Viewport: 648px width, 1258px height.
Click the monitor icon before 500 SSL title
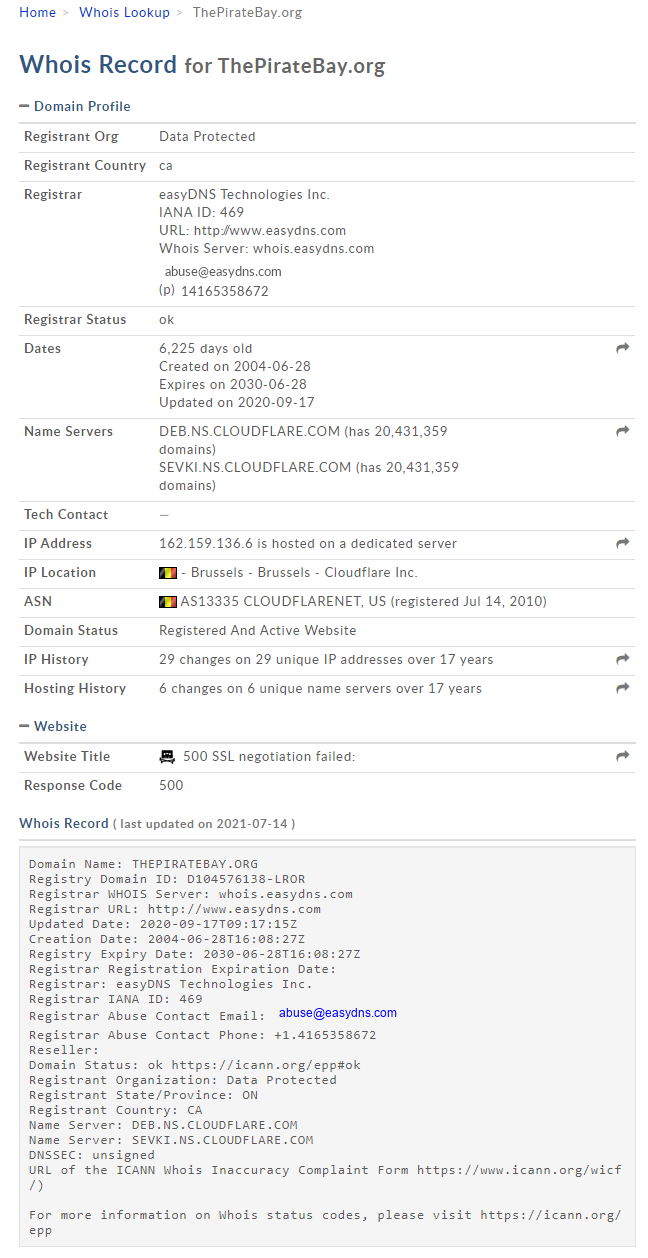click(x=167, y=757)
